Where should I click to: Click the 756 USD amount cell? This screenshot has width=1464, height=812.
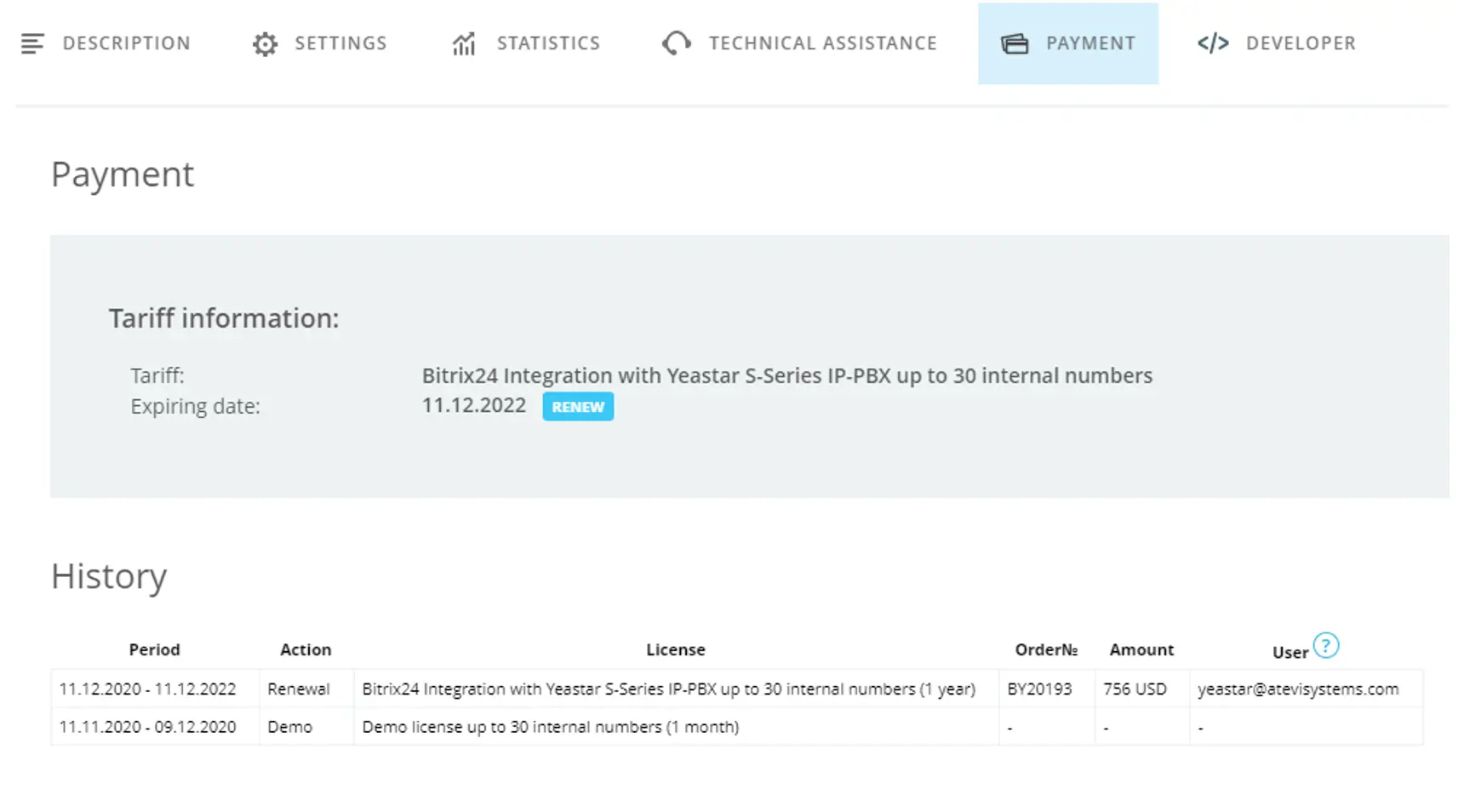[x=1135, y=689]
